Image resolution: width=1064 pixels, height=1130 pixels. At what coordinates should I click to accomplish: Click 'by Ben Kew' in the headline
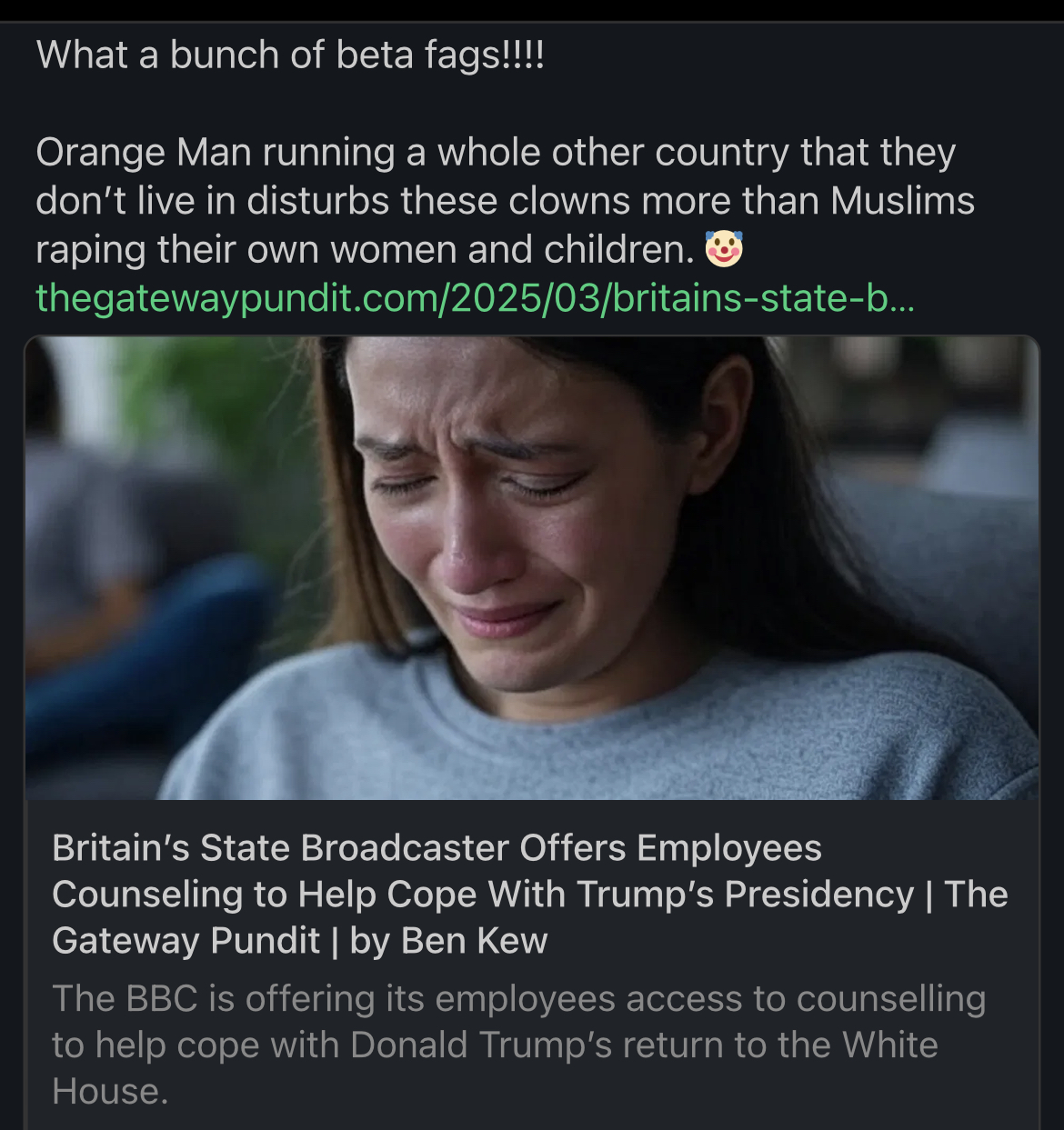[x=452, y=942]
